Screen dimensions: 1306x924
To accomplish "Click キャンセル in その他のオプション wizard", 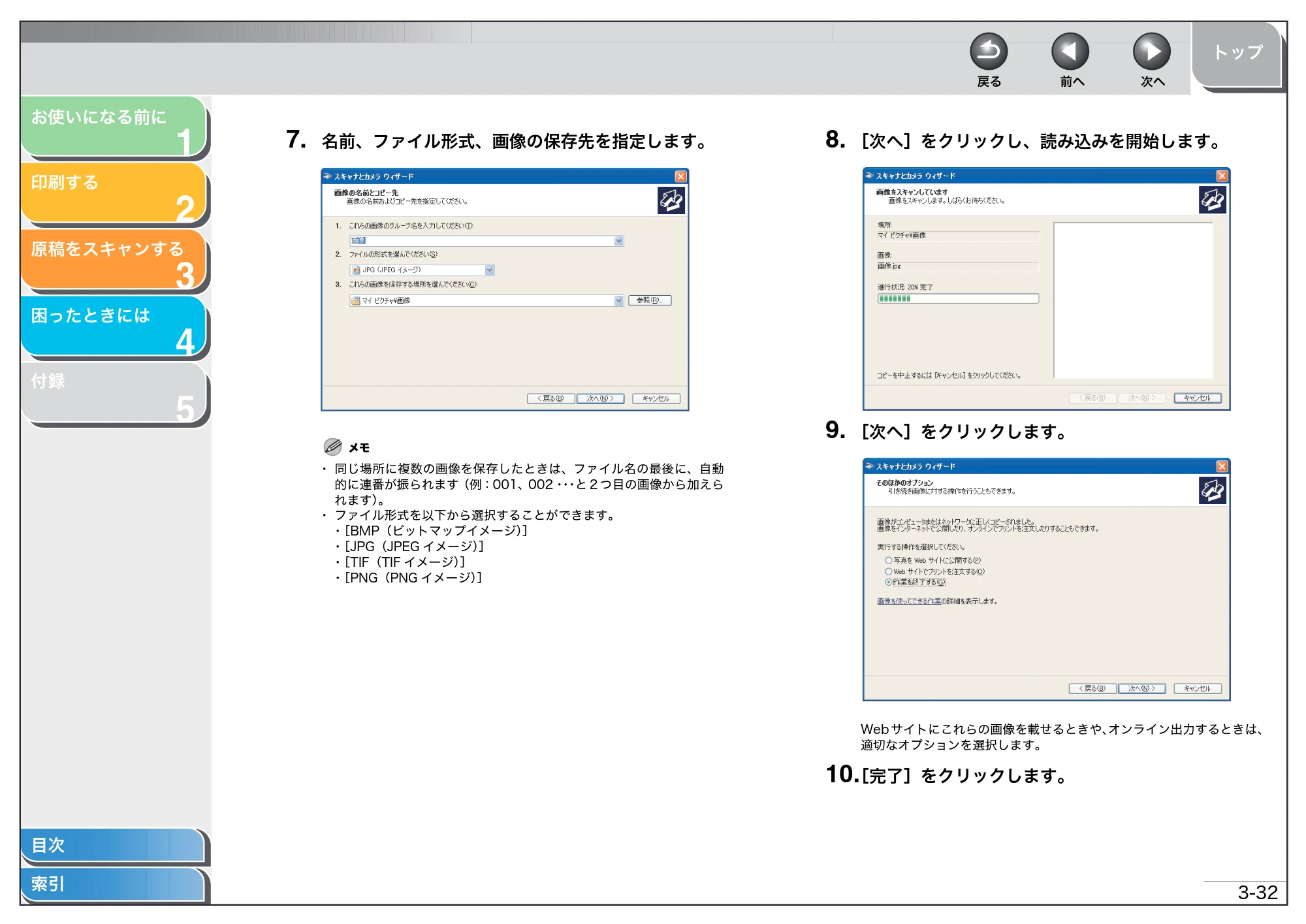I will (x=1197, y=688).
